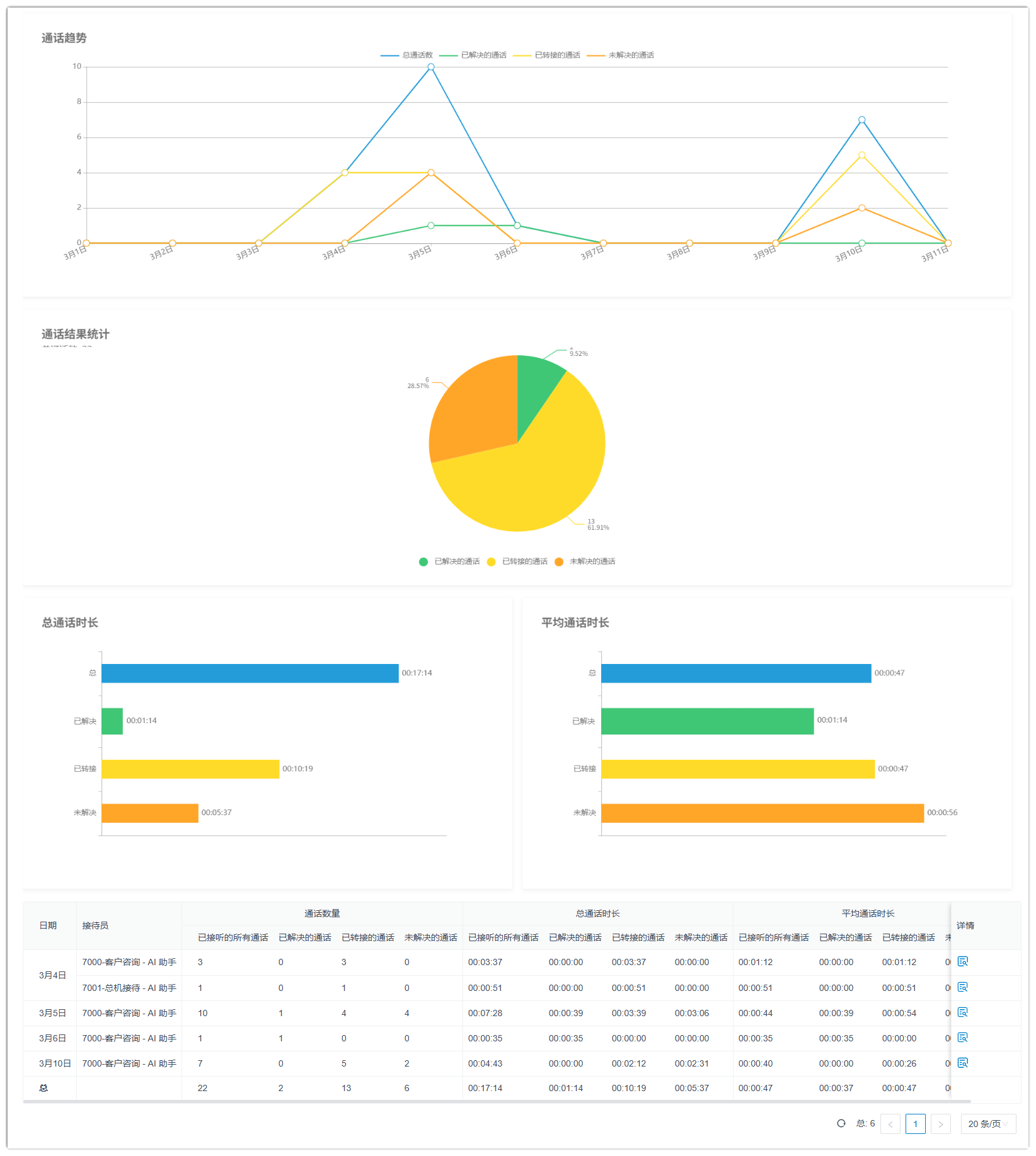The height and width of the screenshot is (1156, 1036).
Task: Toggle 总通话数 series in trend chart legend
Action: [407, 55]
